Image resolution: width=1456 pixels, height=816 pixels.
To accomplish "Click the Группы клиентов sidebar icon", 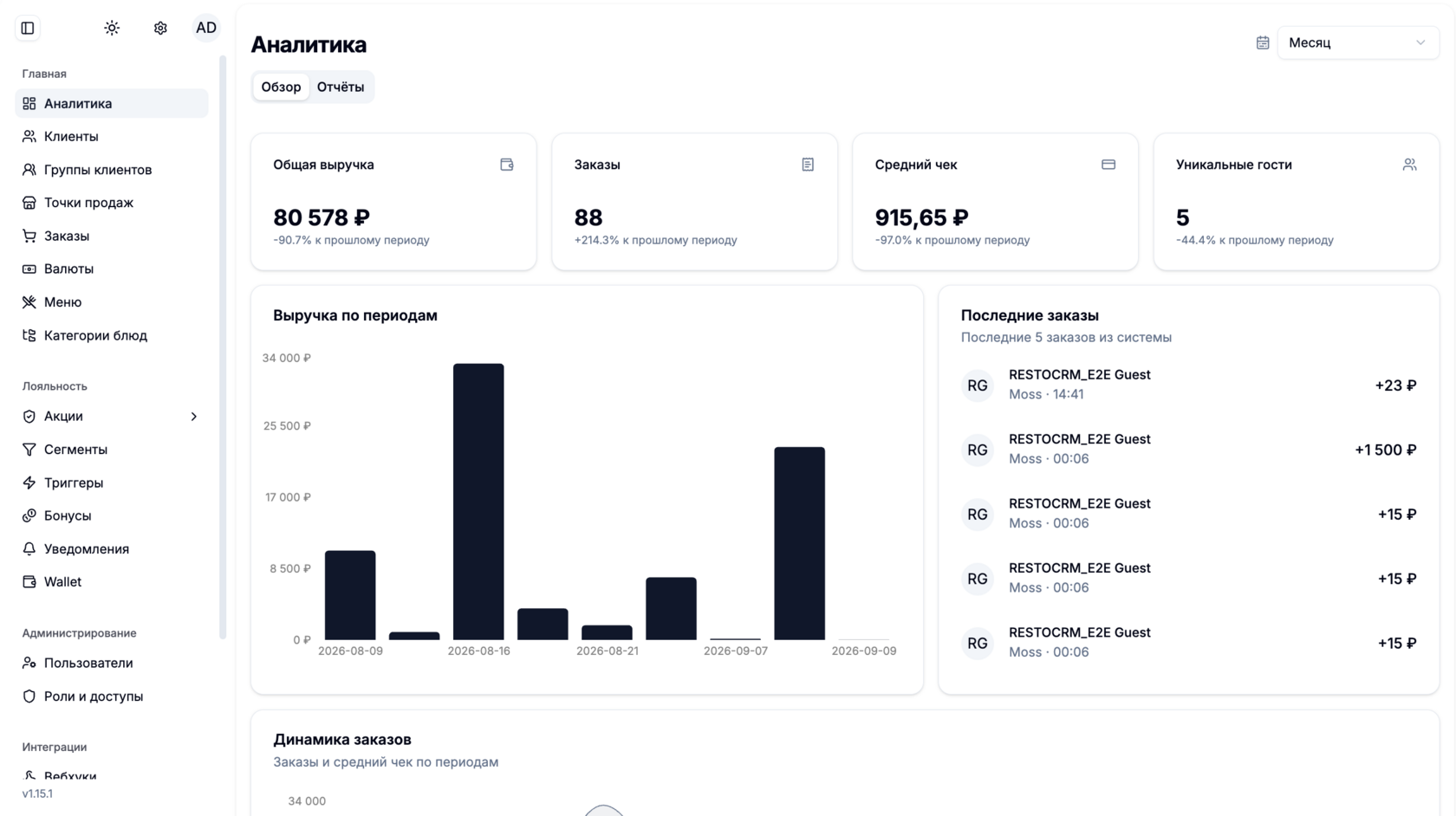I will point(29,170).
